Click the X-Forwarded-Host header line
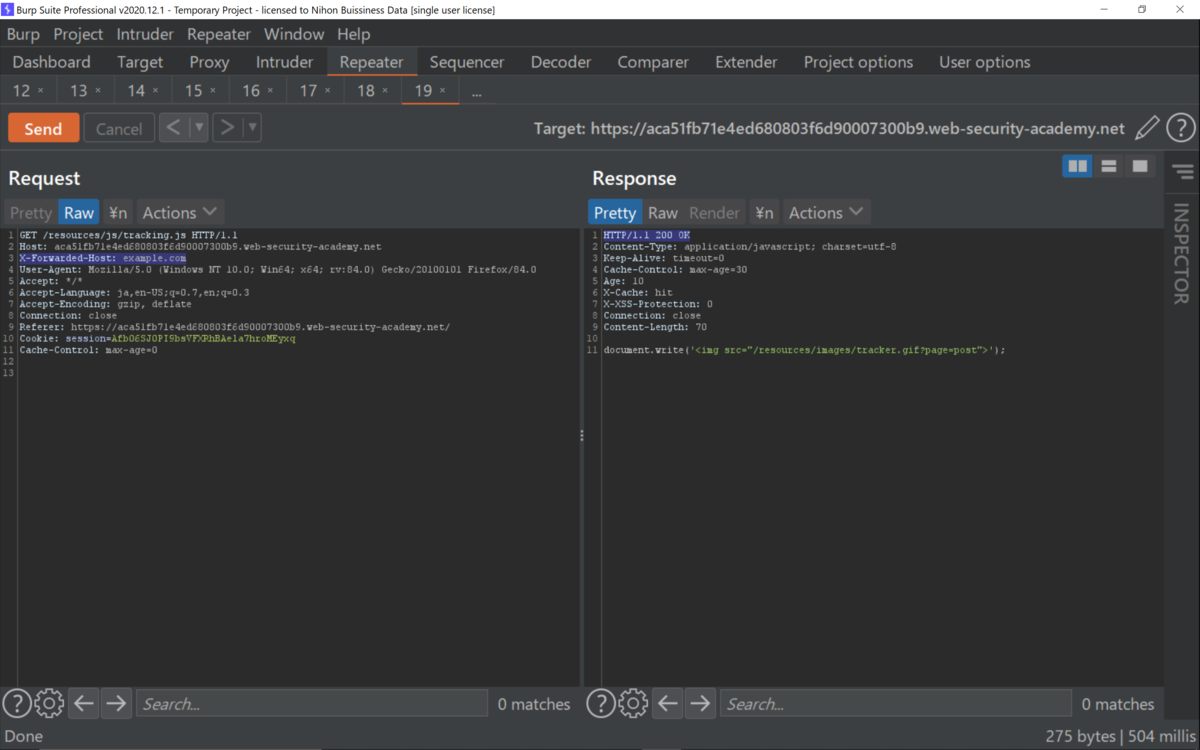 (103, 258)
